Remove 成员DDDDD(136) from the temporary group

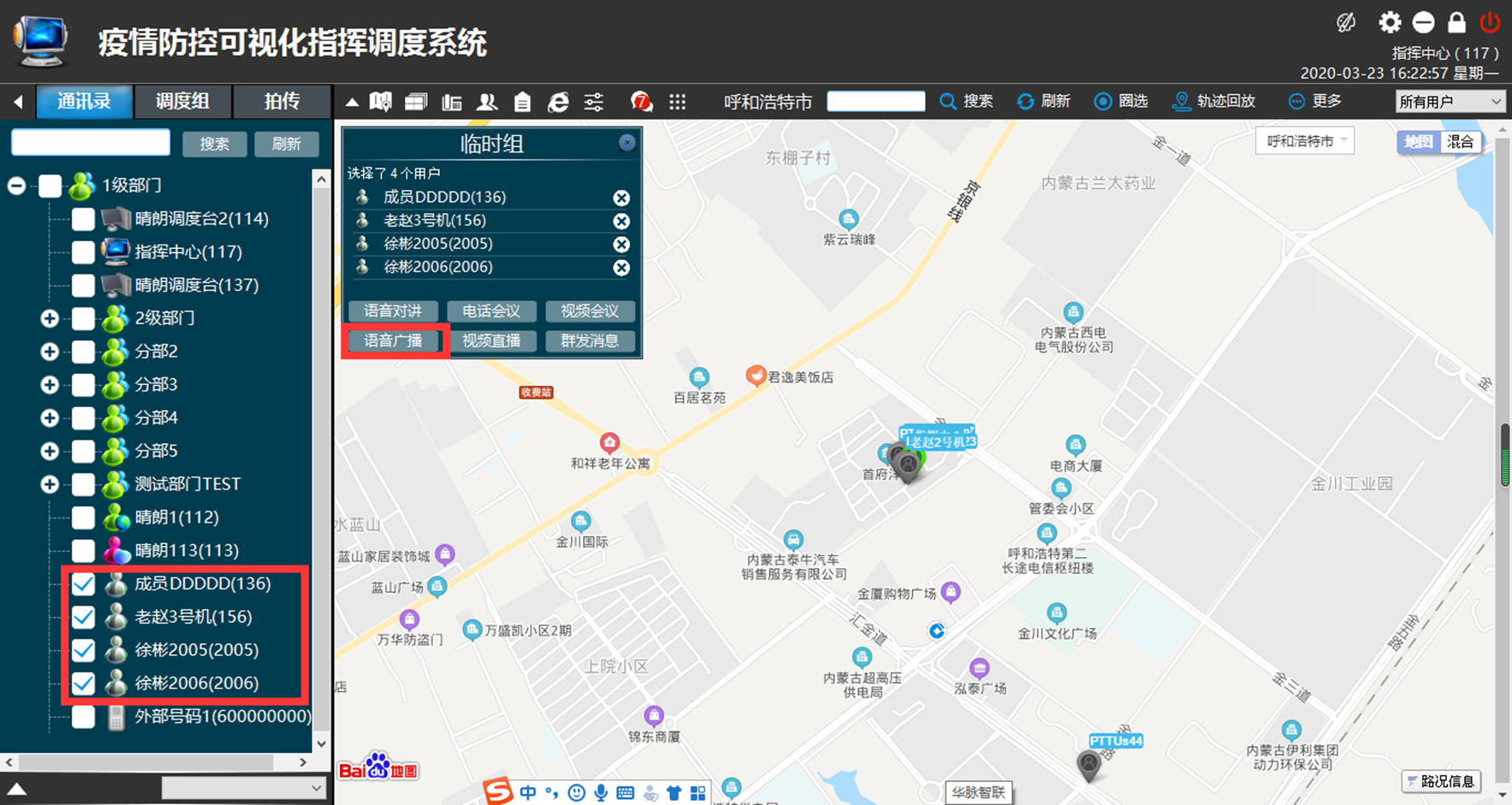click(621, 198)
